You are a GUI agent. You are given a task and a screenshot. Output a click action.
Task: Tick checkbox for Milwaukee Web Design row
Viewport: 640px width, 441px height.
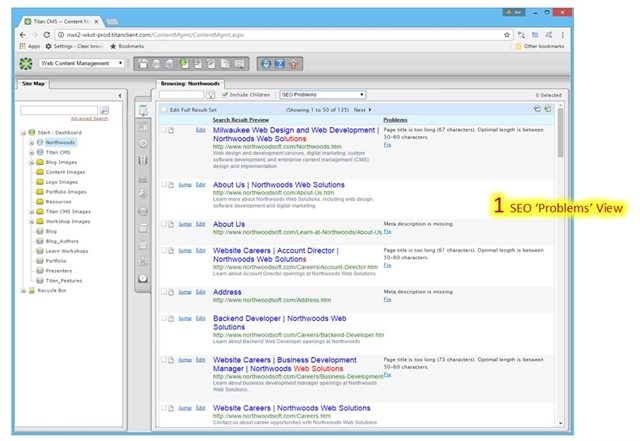164,130
